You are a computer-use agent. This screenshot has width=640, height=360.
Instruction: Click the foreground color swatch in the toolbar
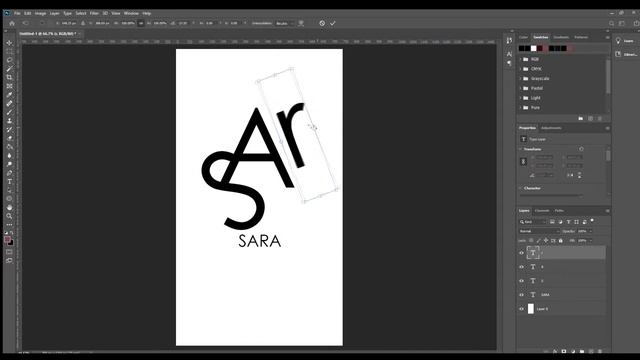point(7,240)
